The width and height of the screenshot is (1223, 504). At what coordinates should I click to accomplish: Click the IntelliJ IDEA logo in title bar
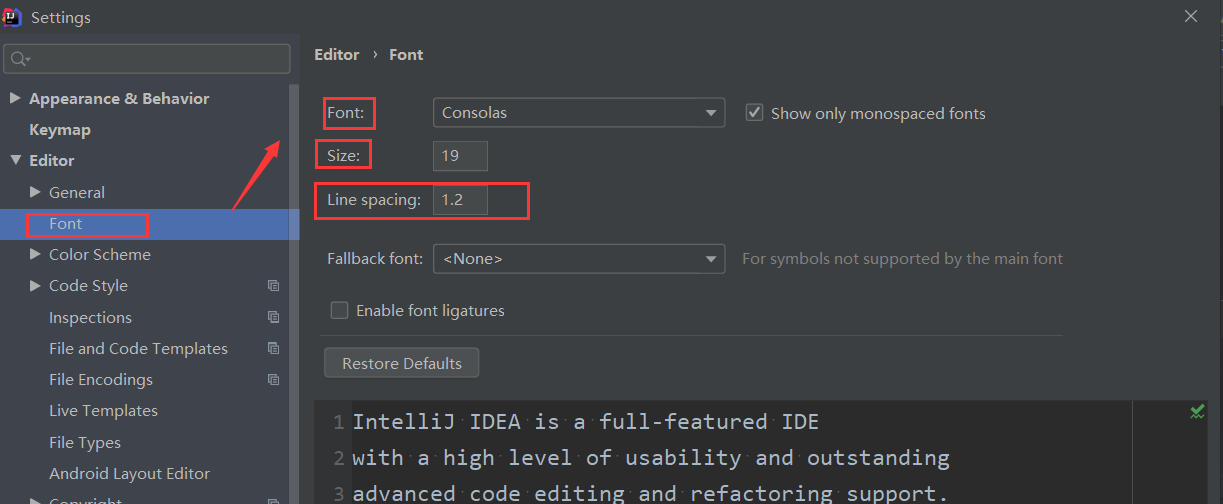click(13, 17)
